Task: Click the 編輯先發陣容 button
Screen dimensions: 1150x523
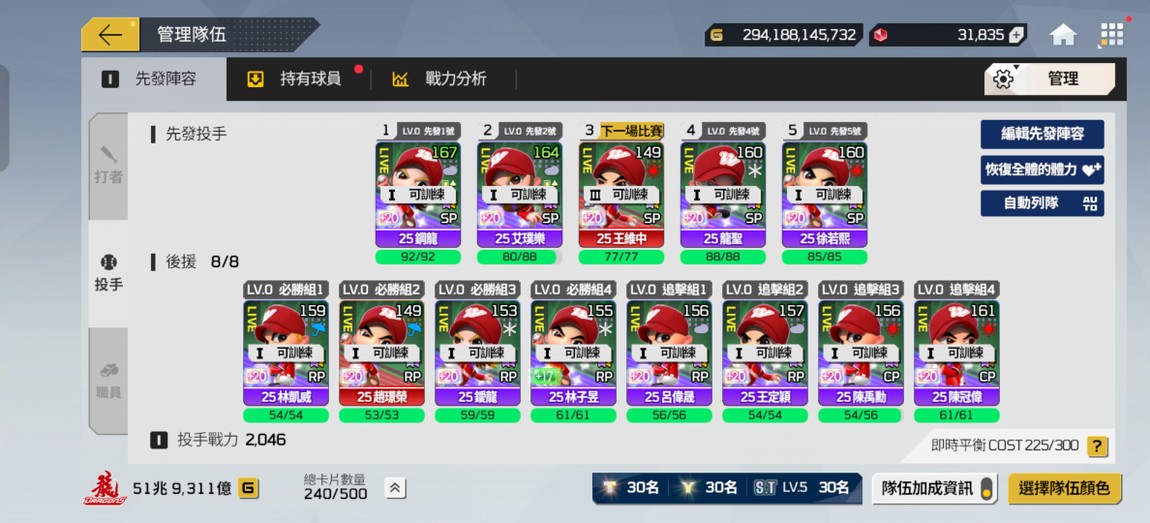Action: coord(1042,134)
